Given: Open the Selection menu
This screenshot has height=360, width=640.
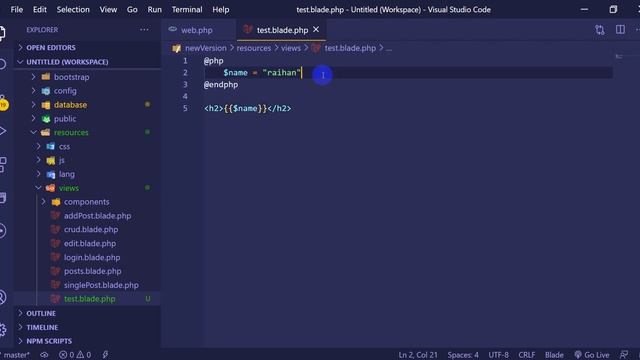Looking at the screenshot, I should coord(73,9).
